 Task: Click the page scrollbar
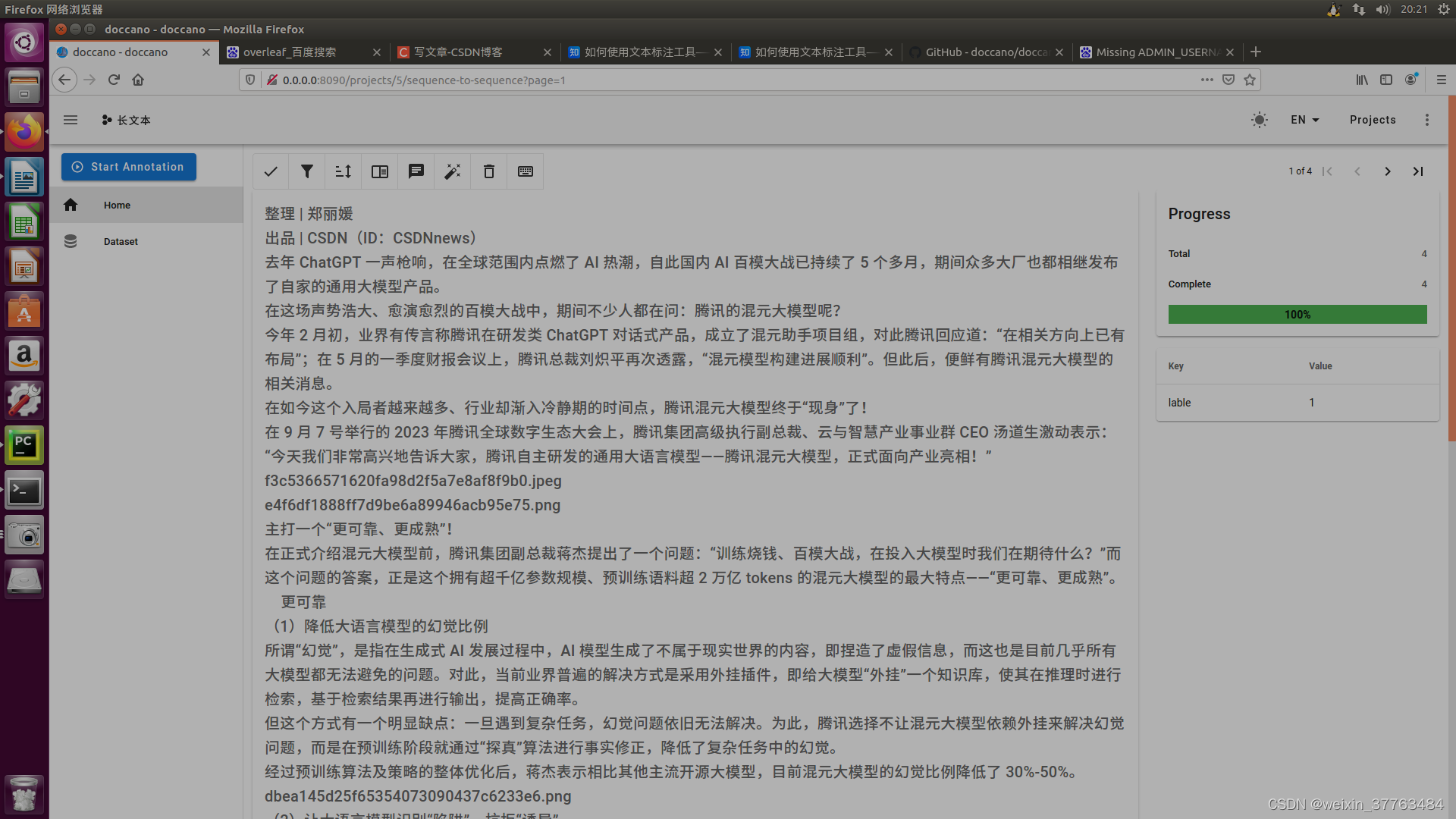click(x=1451, y=268)
